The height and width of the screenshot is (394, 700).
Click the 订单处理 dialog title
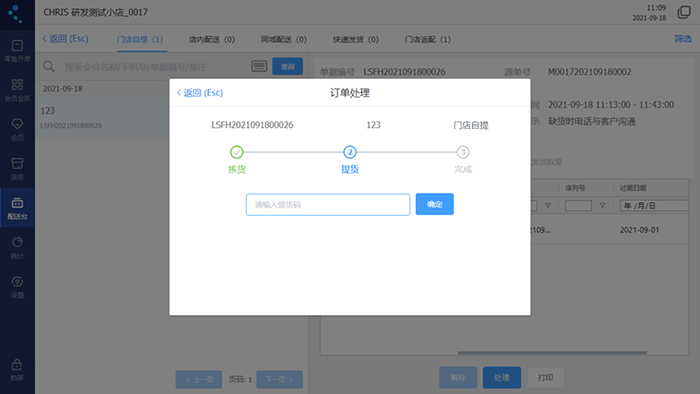tap(350, 93)
